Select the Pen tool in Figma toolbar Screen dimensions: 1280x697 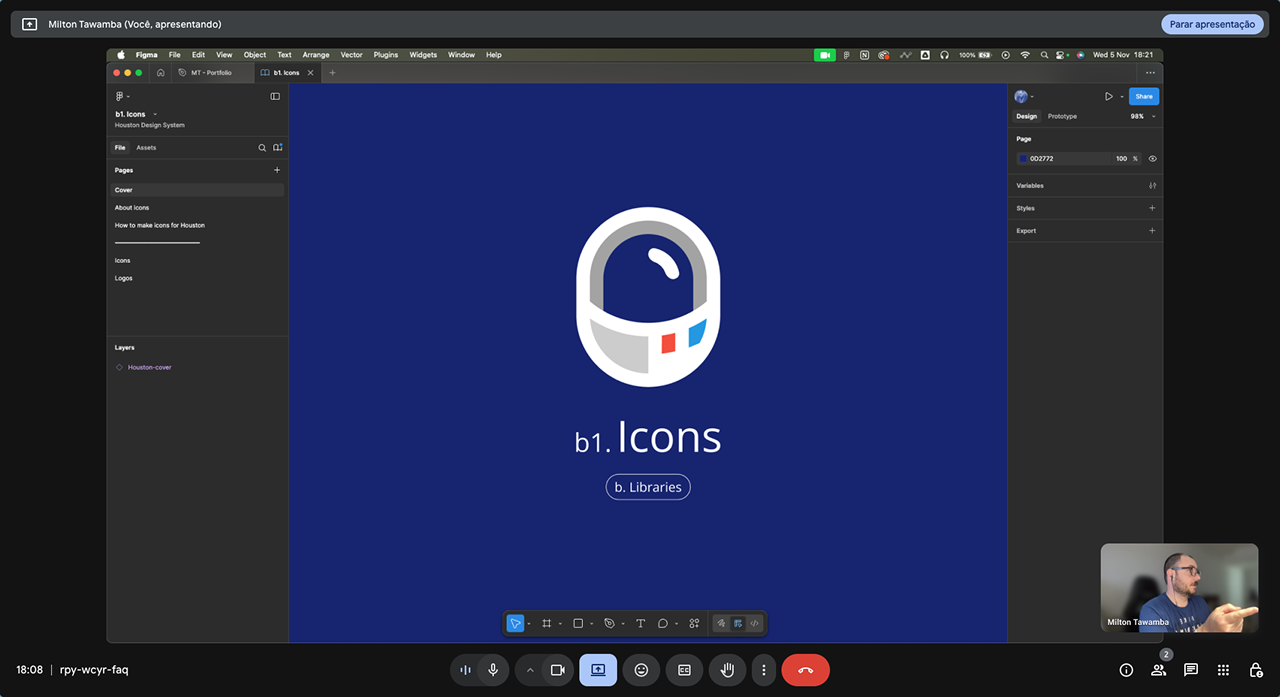[x=609, y=623]
